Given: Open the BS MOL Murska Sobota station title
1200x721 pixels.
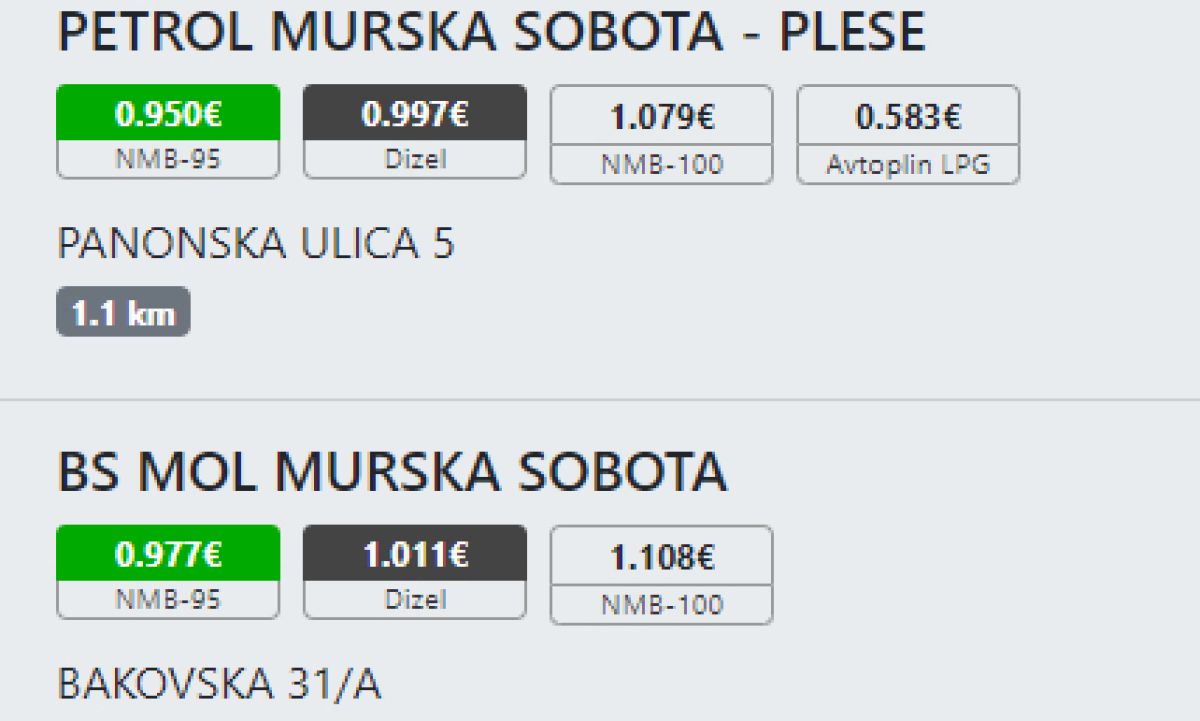Looking at the screenshot, I should tap(392, 473).
